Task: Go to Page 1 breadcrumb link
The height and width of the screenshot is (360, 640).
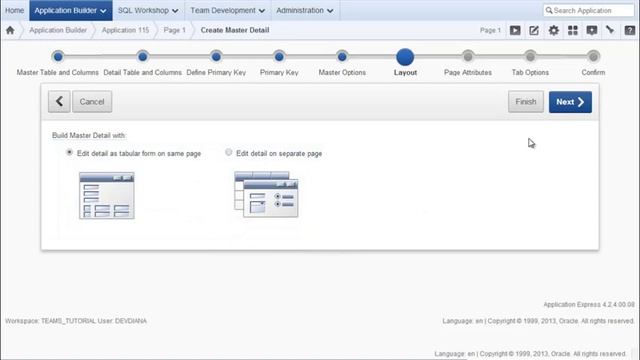Action: click(174, 30)
